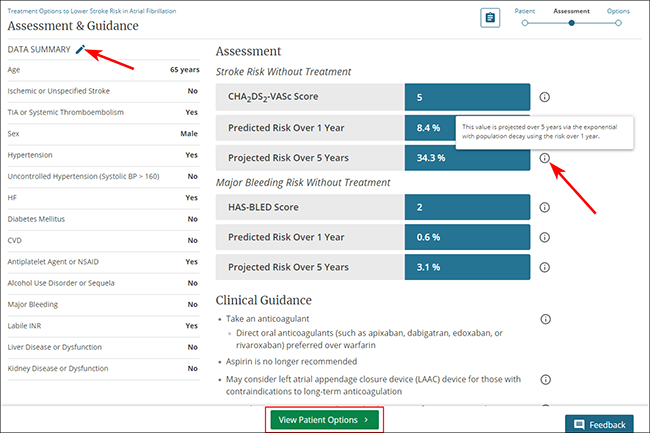Click the 'Liver Disease or Dysfunction' row

(103, 347)
